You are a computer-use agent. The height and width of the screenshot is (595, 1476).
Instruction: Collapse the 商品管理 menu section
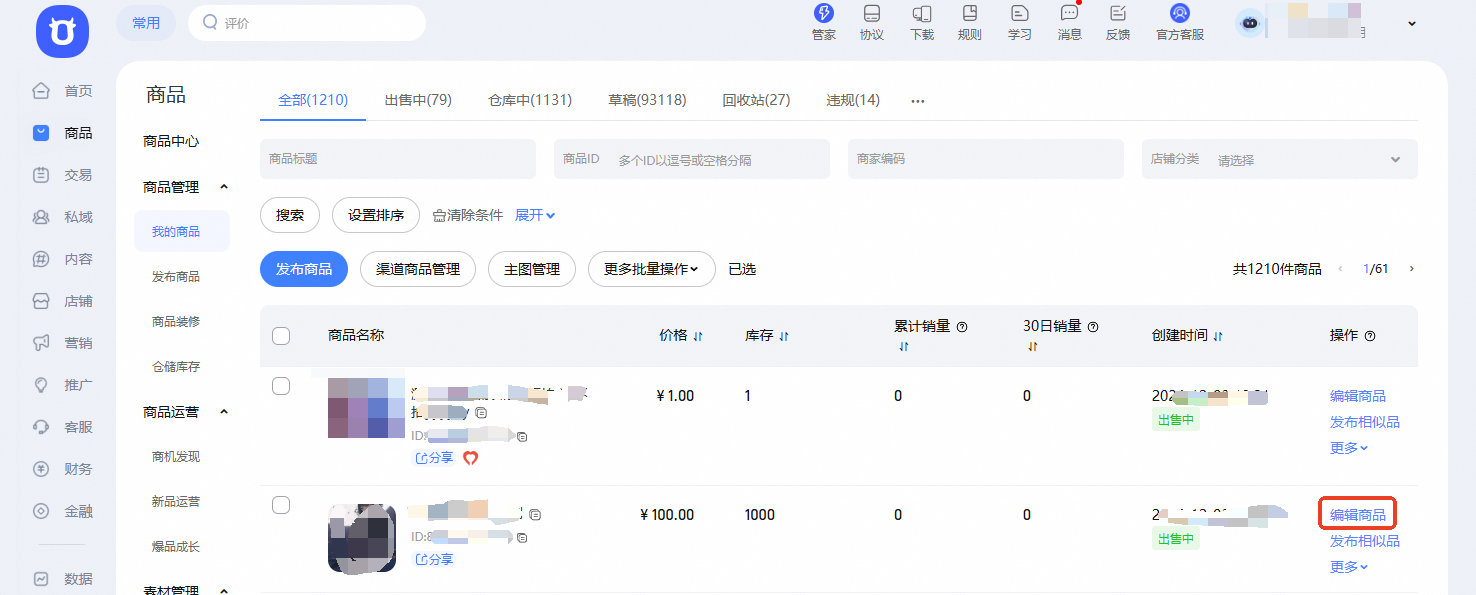point(224,187)
